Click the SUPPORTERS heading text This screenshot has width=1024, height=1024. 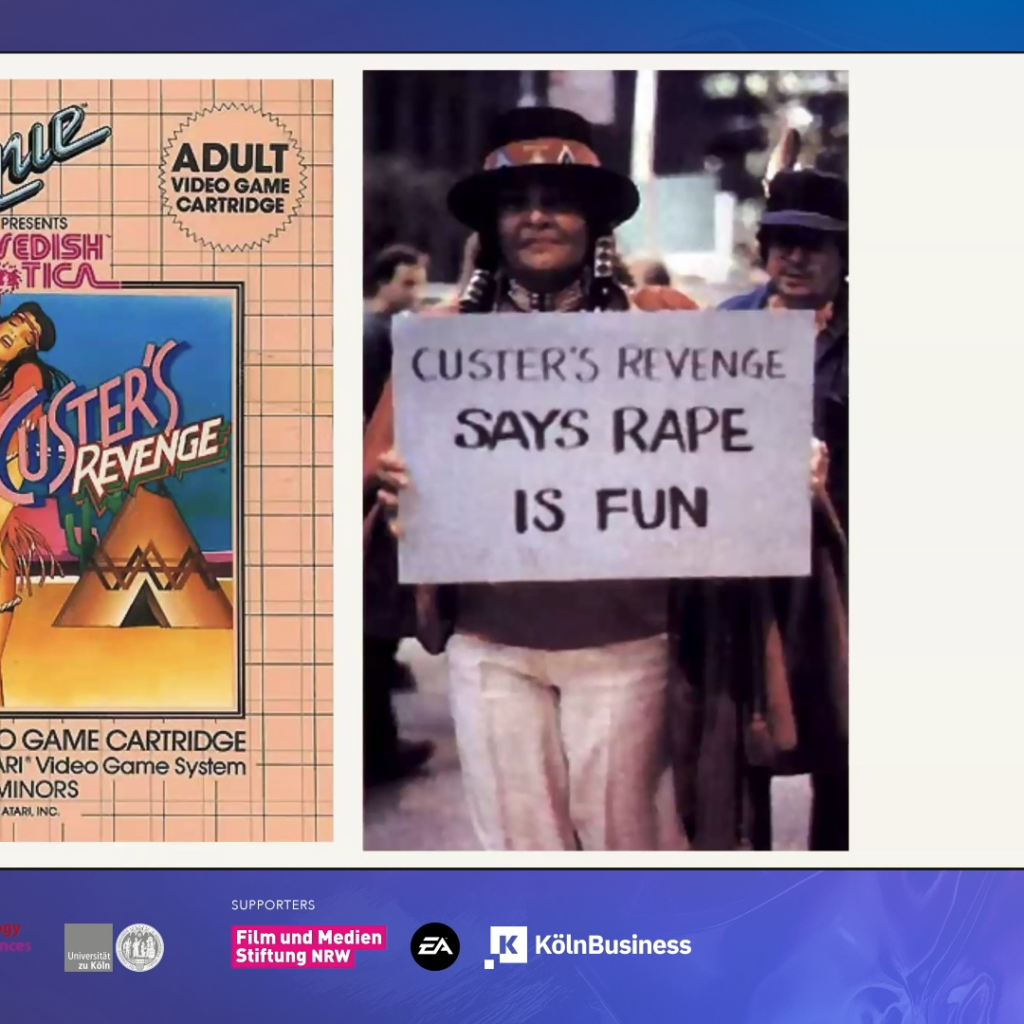coord(273,904)
